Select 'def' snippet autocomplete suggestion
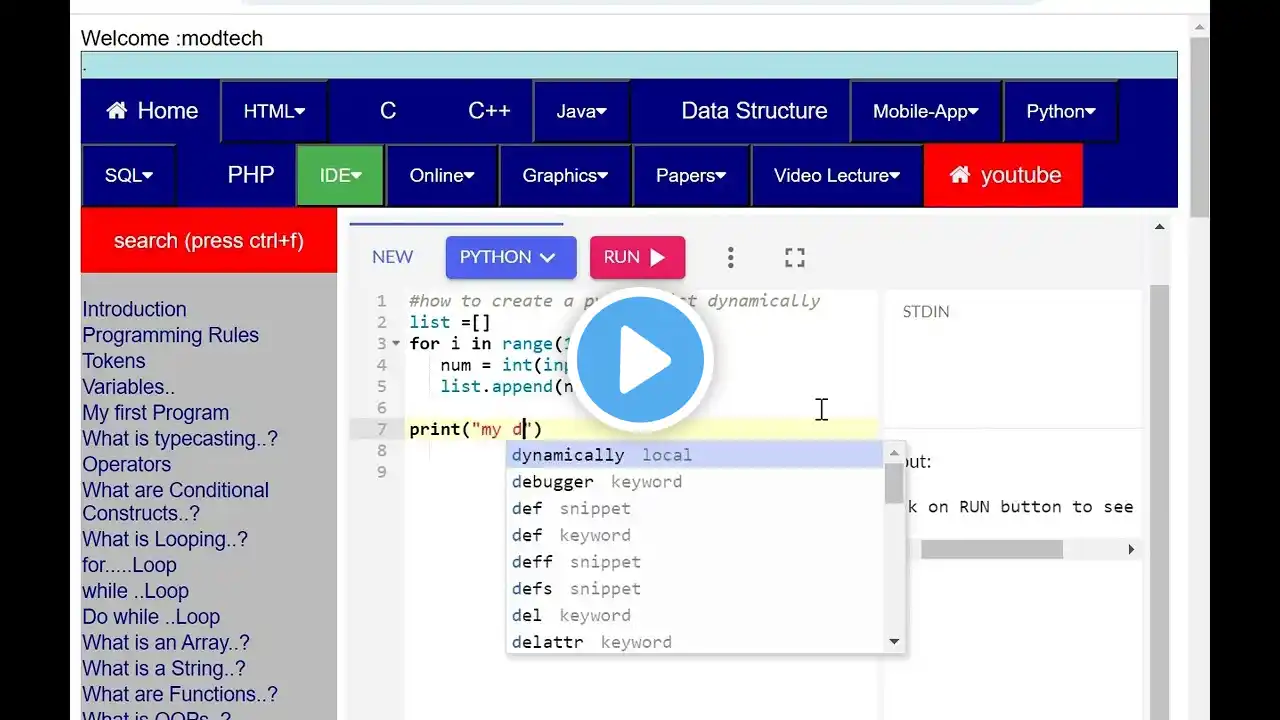 695,509
